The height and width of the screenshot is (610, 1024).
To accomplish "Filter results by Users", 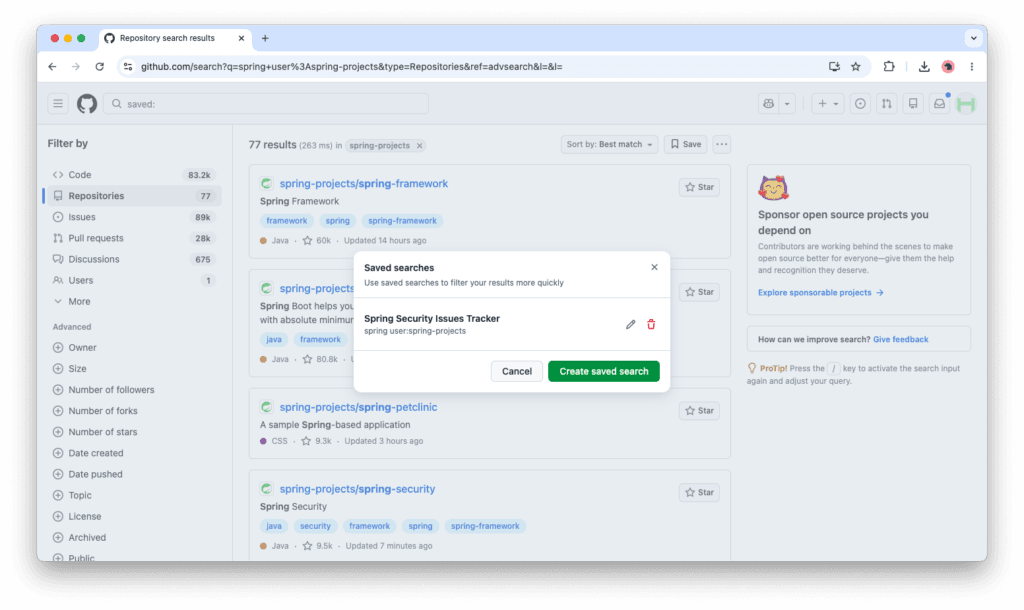I will pyautogui.click(x=133, y=280).
